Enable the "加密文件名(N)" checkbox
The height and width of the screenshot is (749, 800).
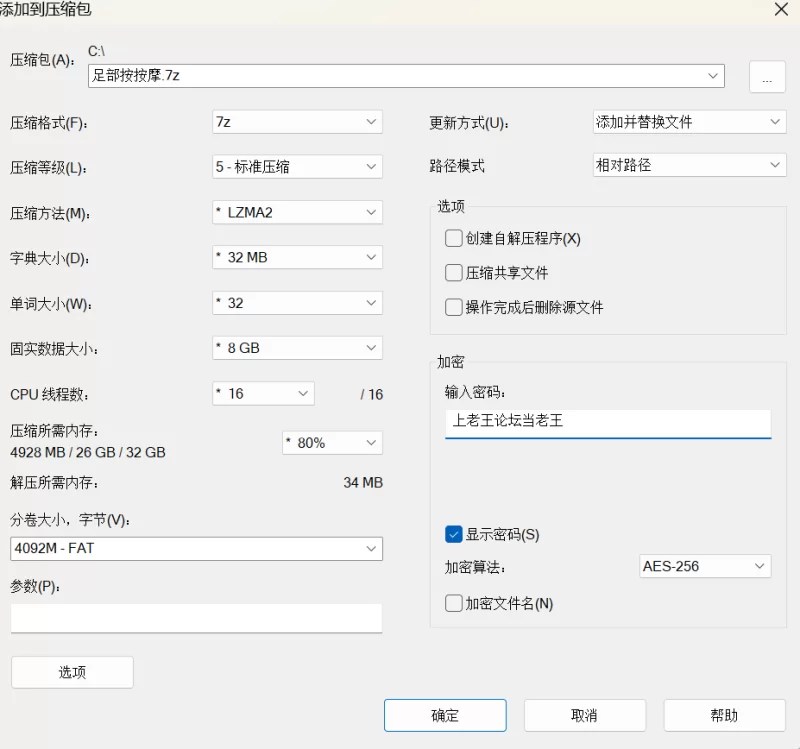[x=454, y=603]
